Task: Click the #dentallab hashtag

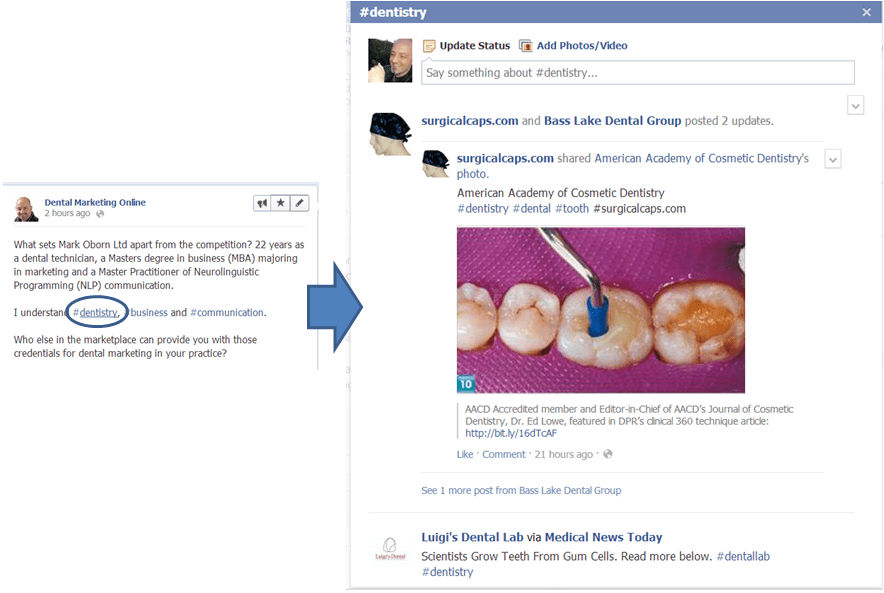Action: tap(743, 556)
